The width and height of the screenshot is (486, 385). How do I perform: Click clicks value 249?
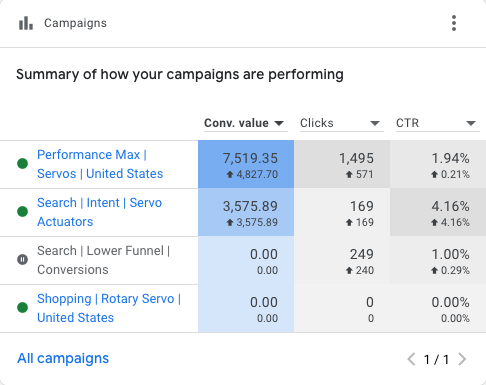(362, 254)
